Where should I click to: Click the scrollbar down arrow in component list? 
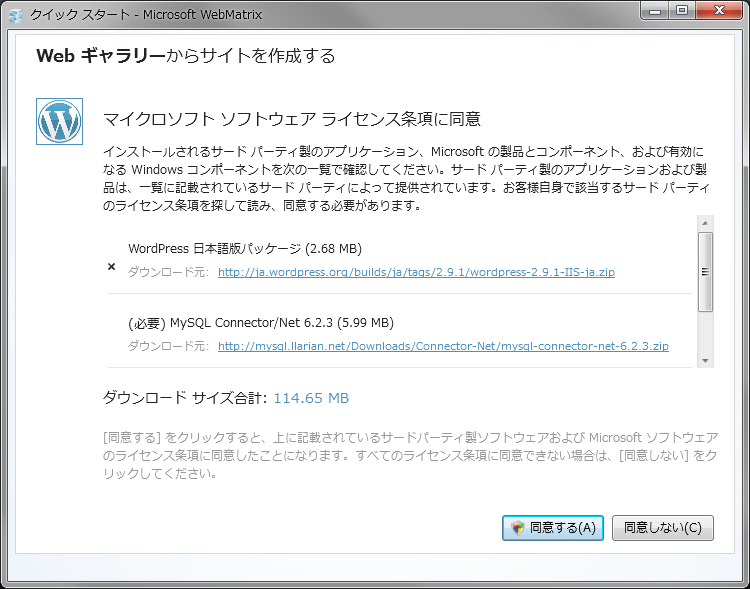[705, 361]
